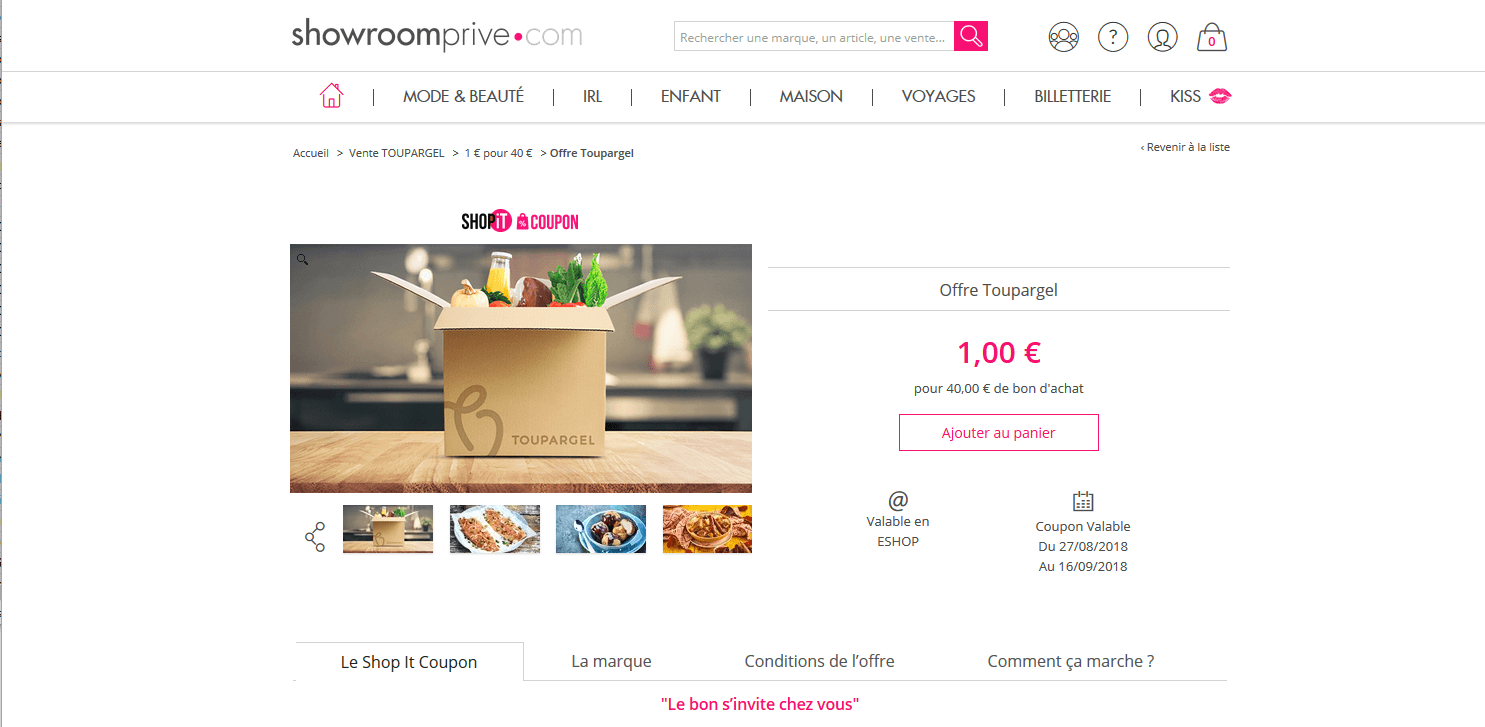Image resolution: width=1485 pixels, height=727 pixels.
Task: Click the question mark help icon
Action: tap(1113, 37)
